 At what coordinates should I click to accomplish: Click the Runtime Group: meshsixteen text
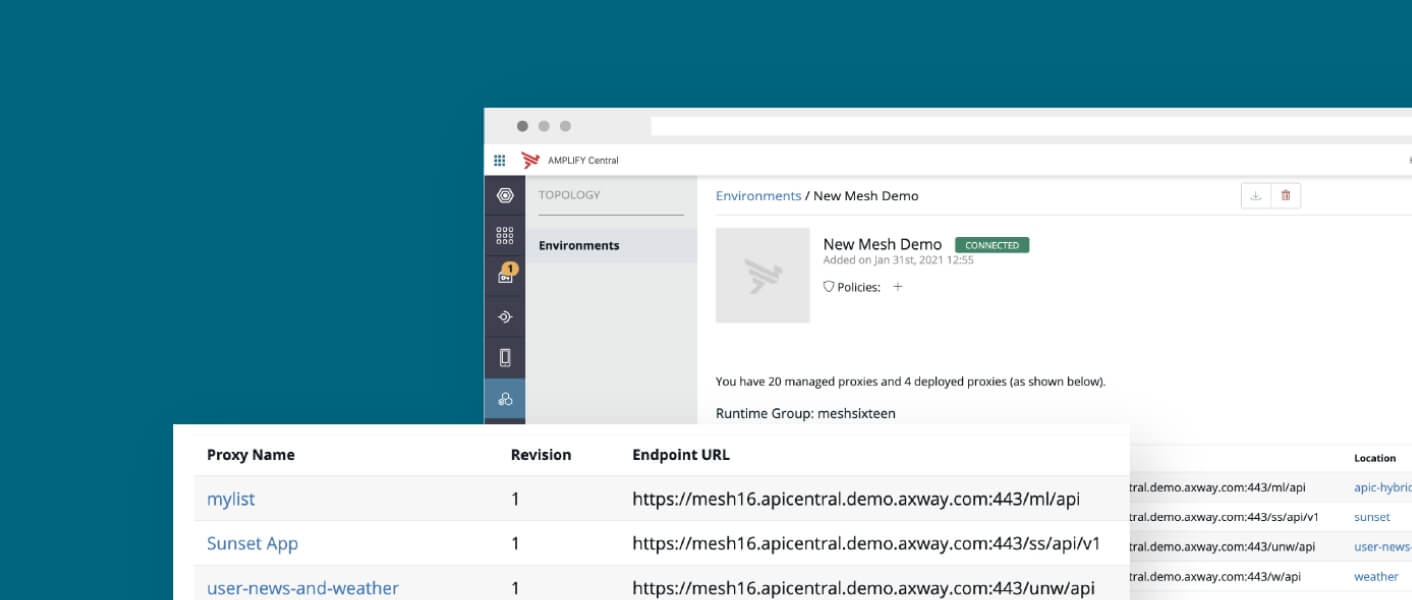coord(806,413)
